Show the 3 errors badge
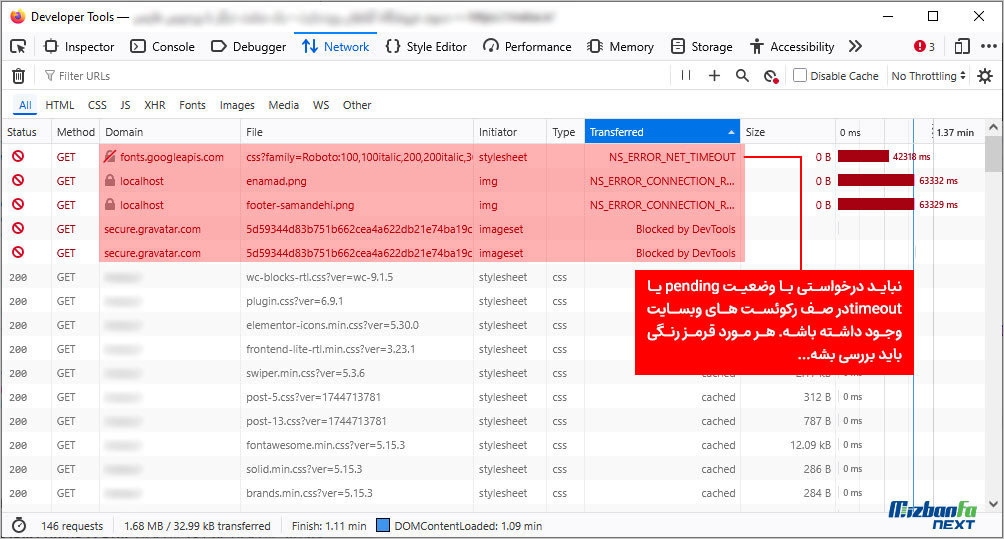This screenshot has height=539, width=1004. coord(924,47)
